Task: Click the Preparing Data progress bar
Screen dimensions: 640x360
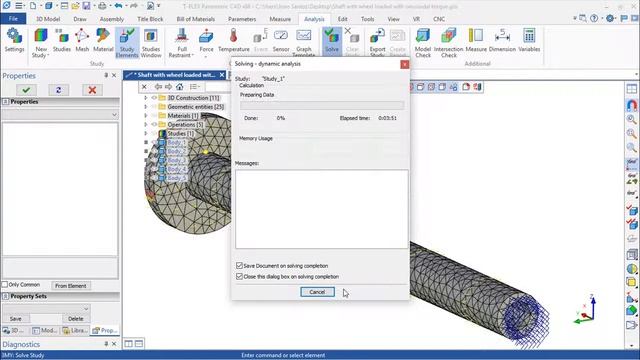Action: point(322,106)
